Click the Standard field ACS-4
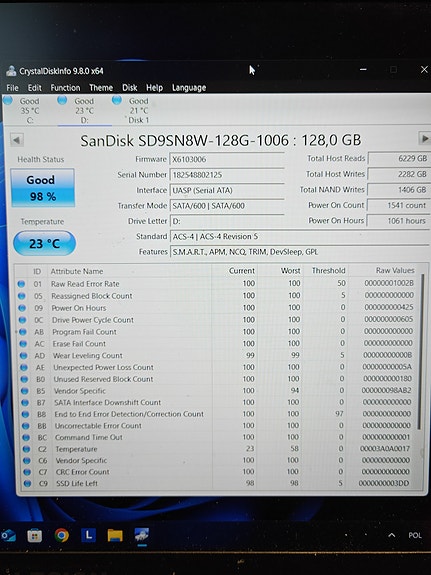The width and height of the screenshot is (431, 575). [299, 237]
